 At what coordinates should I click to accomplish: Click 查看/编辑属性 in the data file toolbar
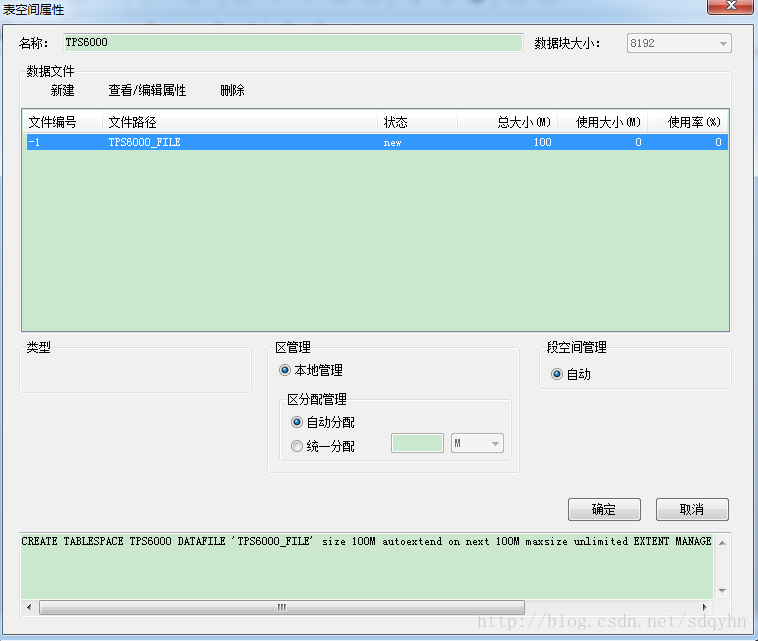coord(147,90)
